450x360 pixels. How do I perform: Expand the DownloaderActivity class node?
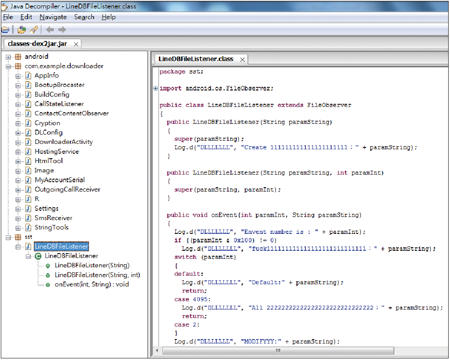click(x=18, y=142)
